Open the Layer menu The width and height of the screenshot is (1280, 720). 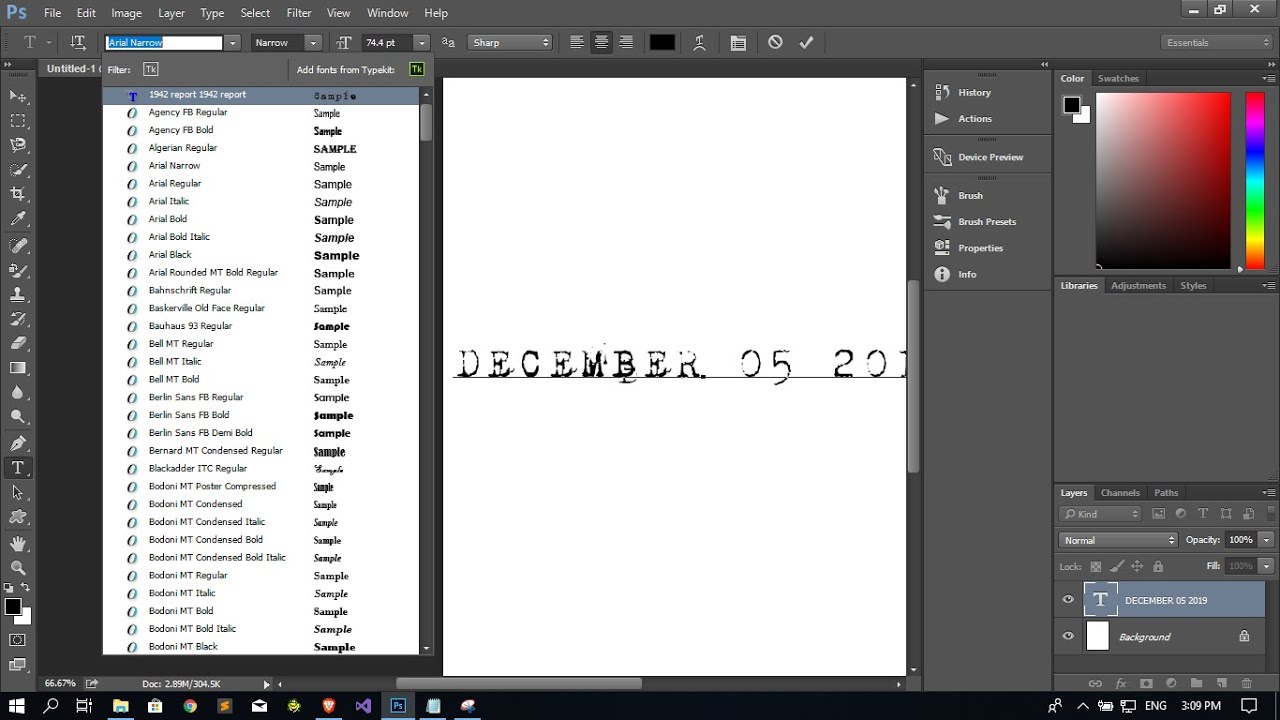point(171,13)
